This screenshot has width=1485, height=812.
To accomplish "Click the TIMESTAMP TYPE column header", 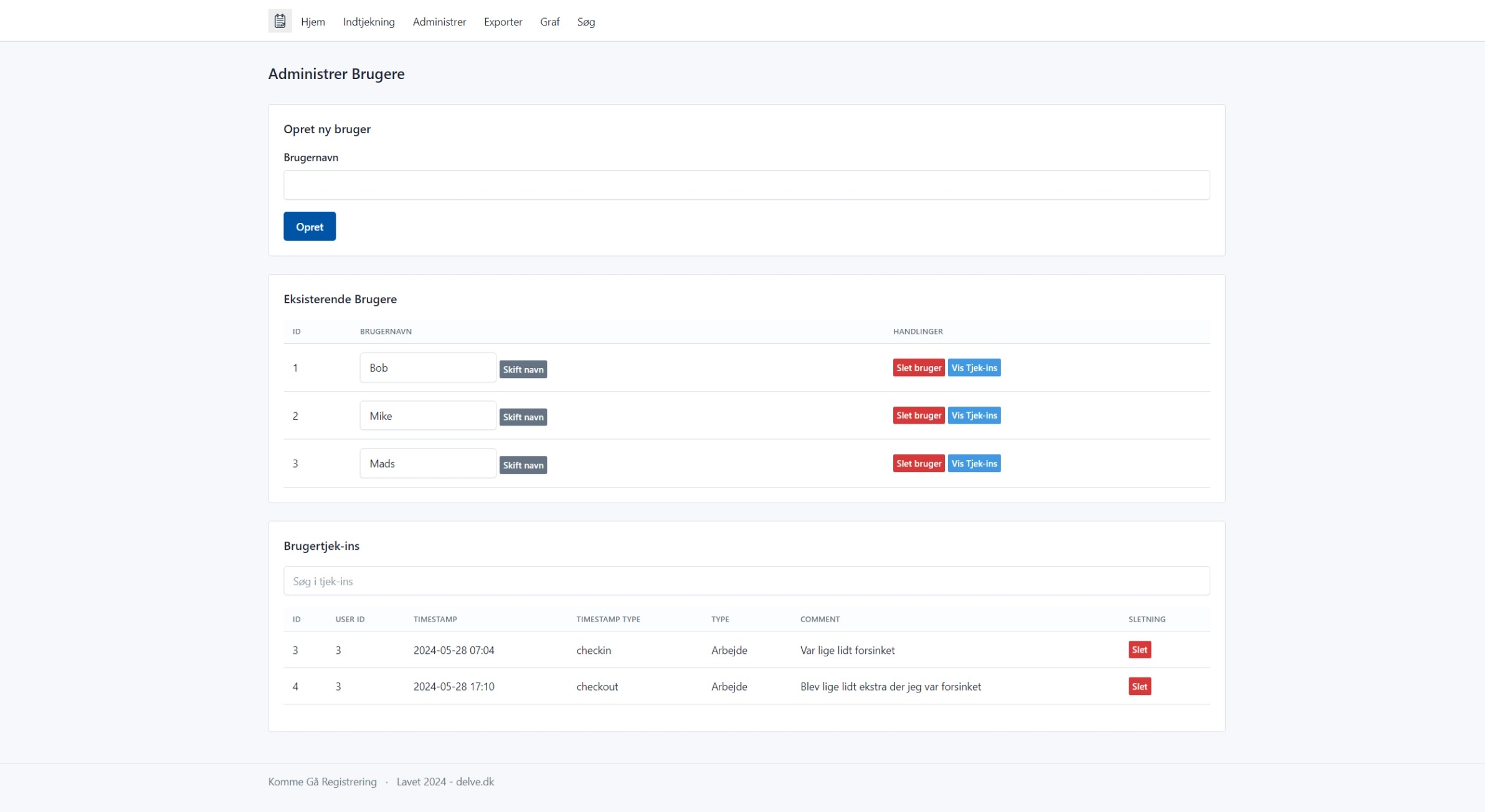I will [x=608, y=619].
